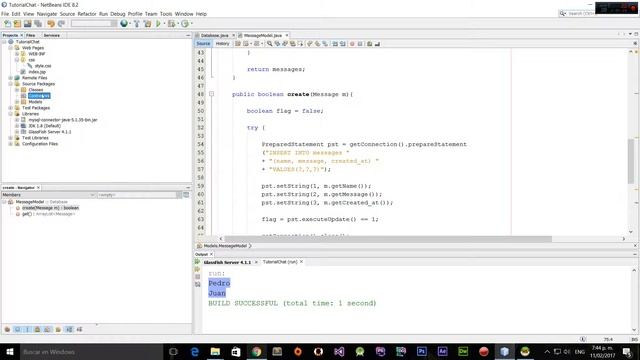640x360 pixels.
Task: Click the Windows Start button
Action: pos(9,351)
